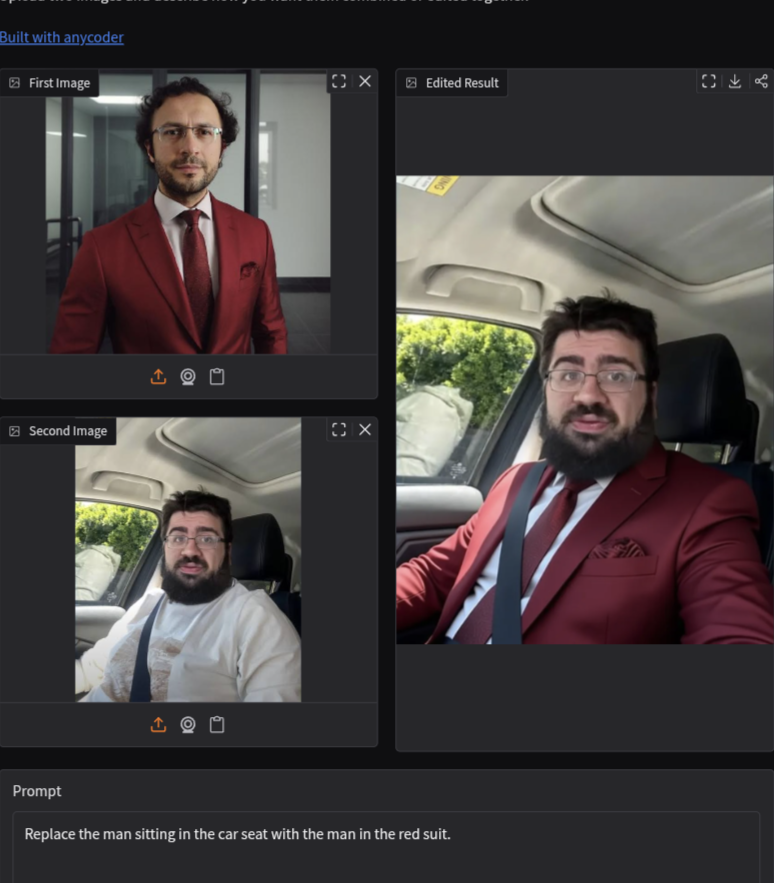
Task: Paste from clipboard into First Image
Action: [217, 377]
